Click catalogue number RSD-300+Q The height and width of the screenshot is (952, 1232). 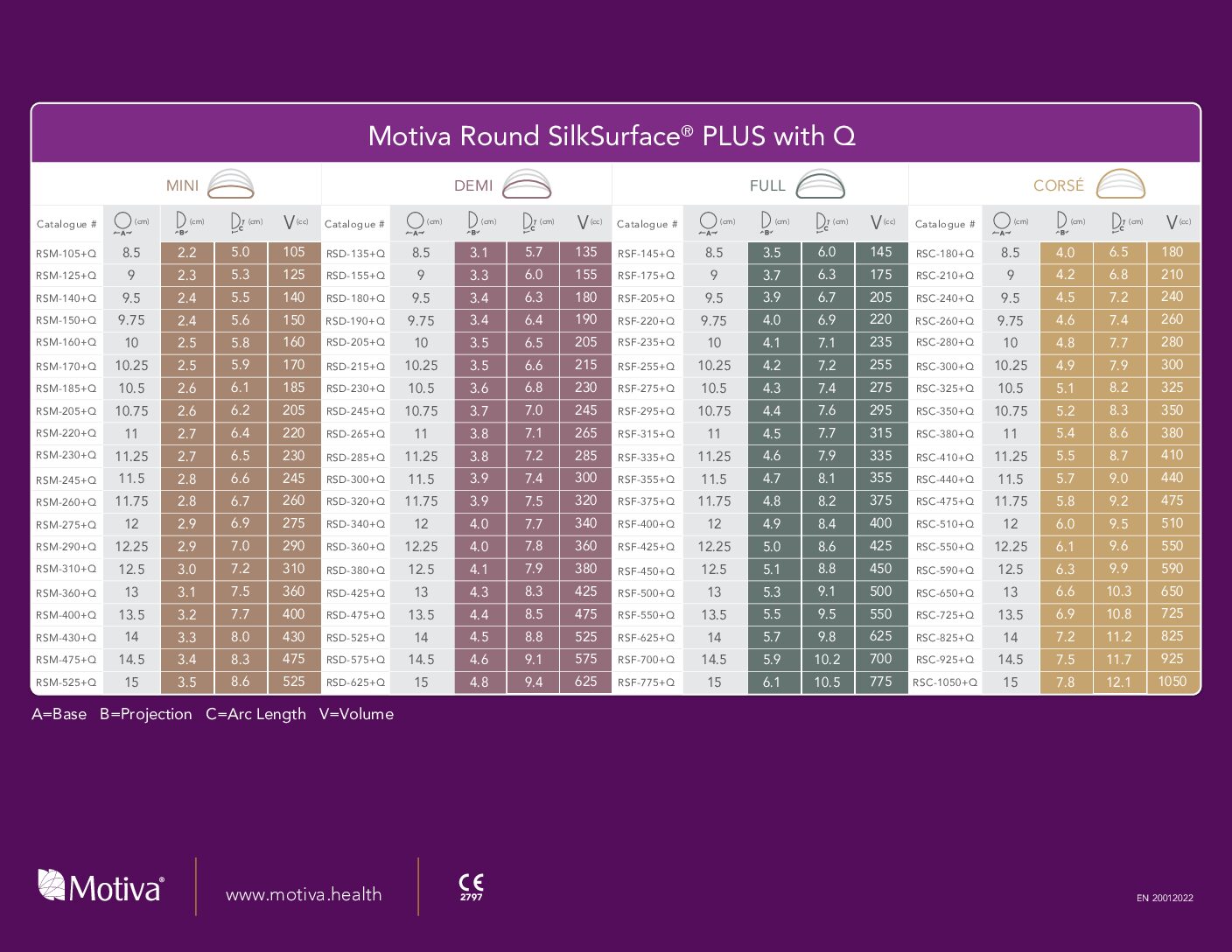point(355,479)
